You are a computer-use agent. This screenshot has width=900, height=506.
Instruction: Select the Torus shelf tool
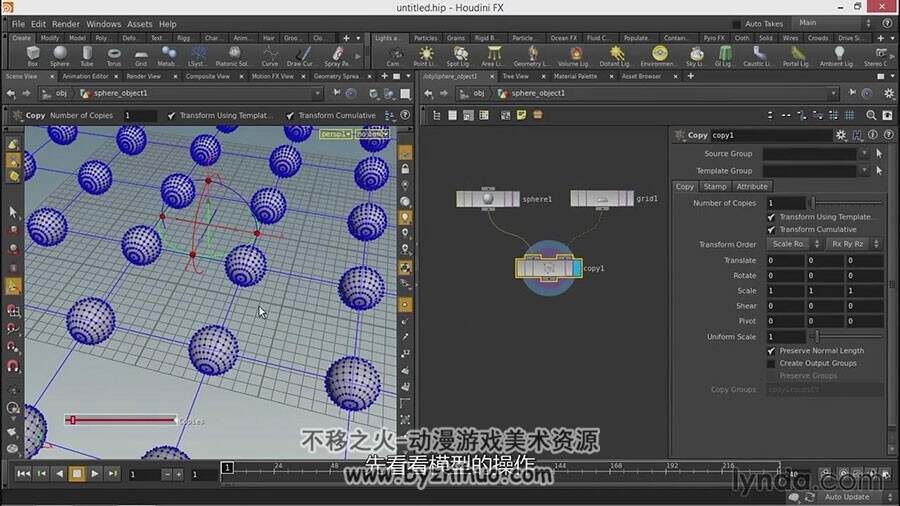[114, 56]
